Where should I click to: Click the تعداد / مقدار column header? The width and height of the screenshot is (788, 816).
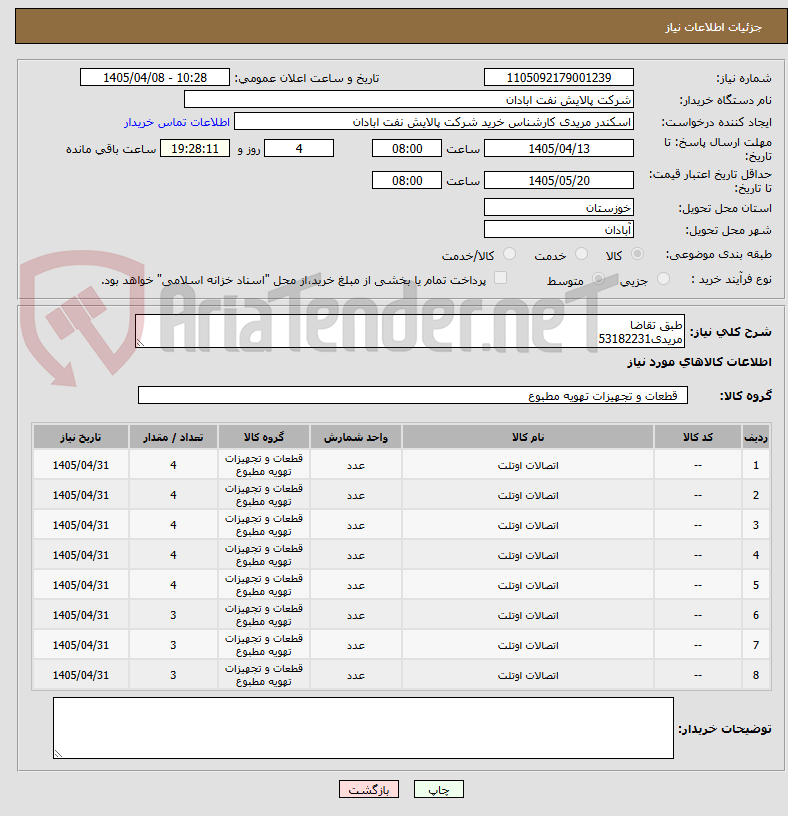click(x=173, y=437)
